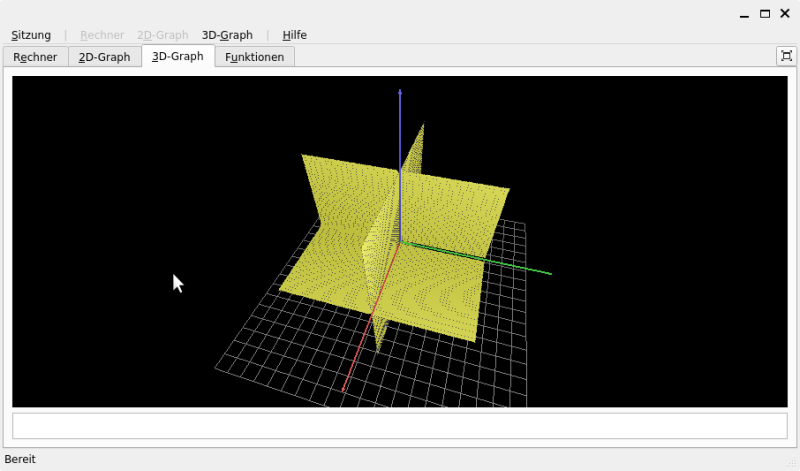
Task: Close the application window
Action: tap(785, 14)
